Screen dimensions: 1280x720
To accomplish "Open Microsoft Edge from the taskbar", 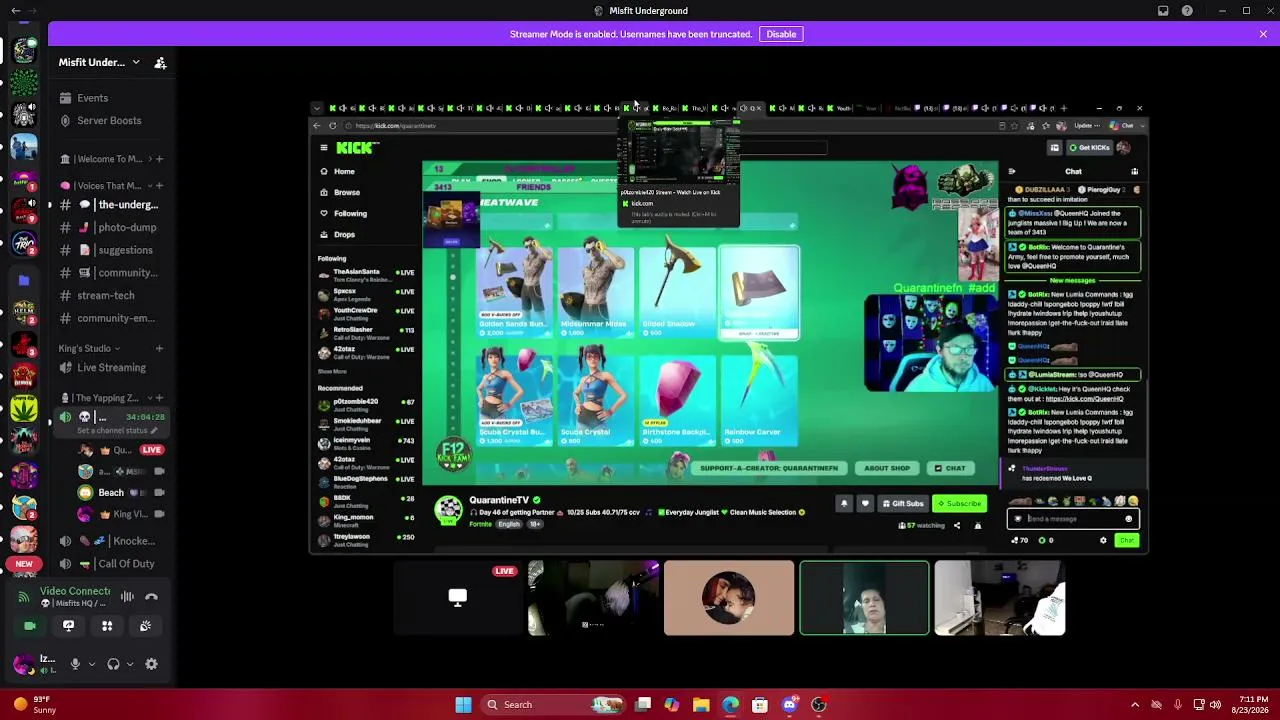I will click(x=730, y=705).
